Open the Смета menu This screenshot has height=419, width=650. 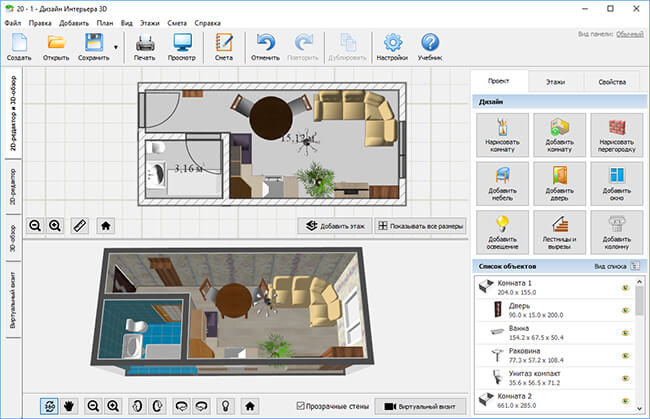(177, 23)
